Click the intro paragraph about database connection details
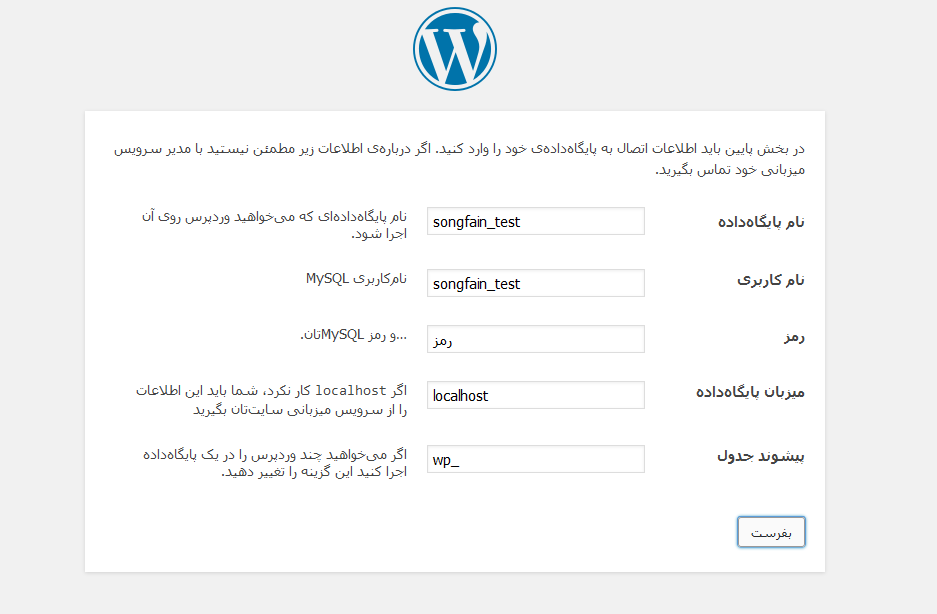 [x=459, y=159]
